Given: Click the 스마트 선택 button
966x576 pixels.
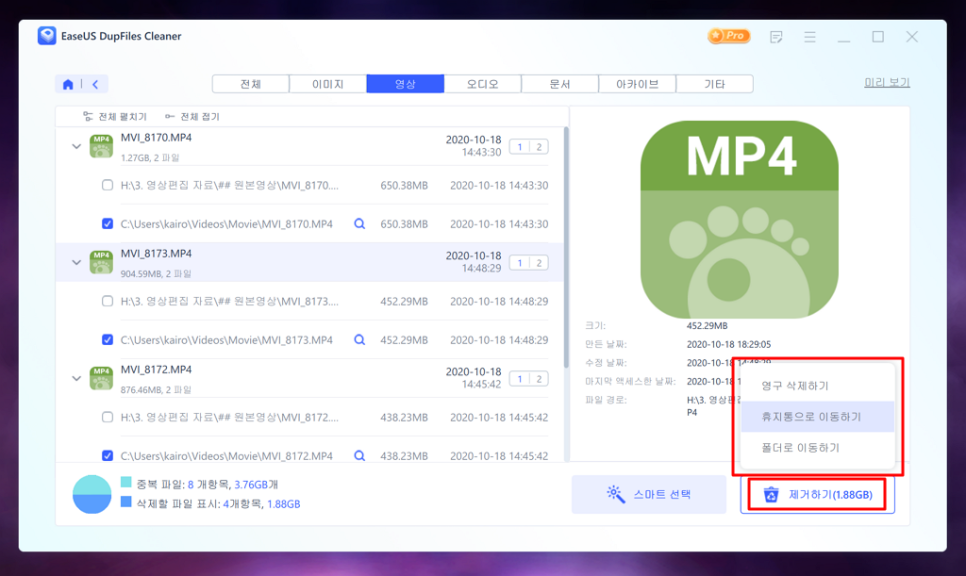Looking at the screenshot, I should pos(649,494).
